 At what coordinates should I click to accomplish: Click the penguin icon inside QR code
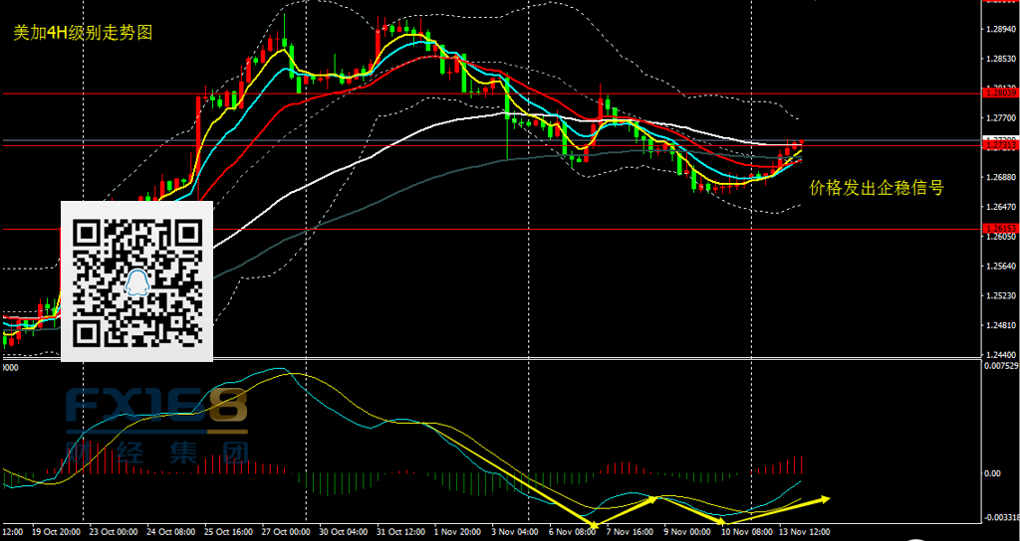point(137,284)
